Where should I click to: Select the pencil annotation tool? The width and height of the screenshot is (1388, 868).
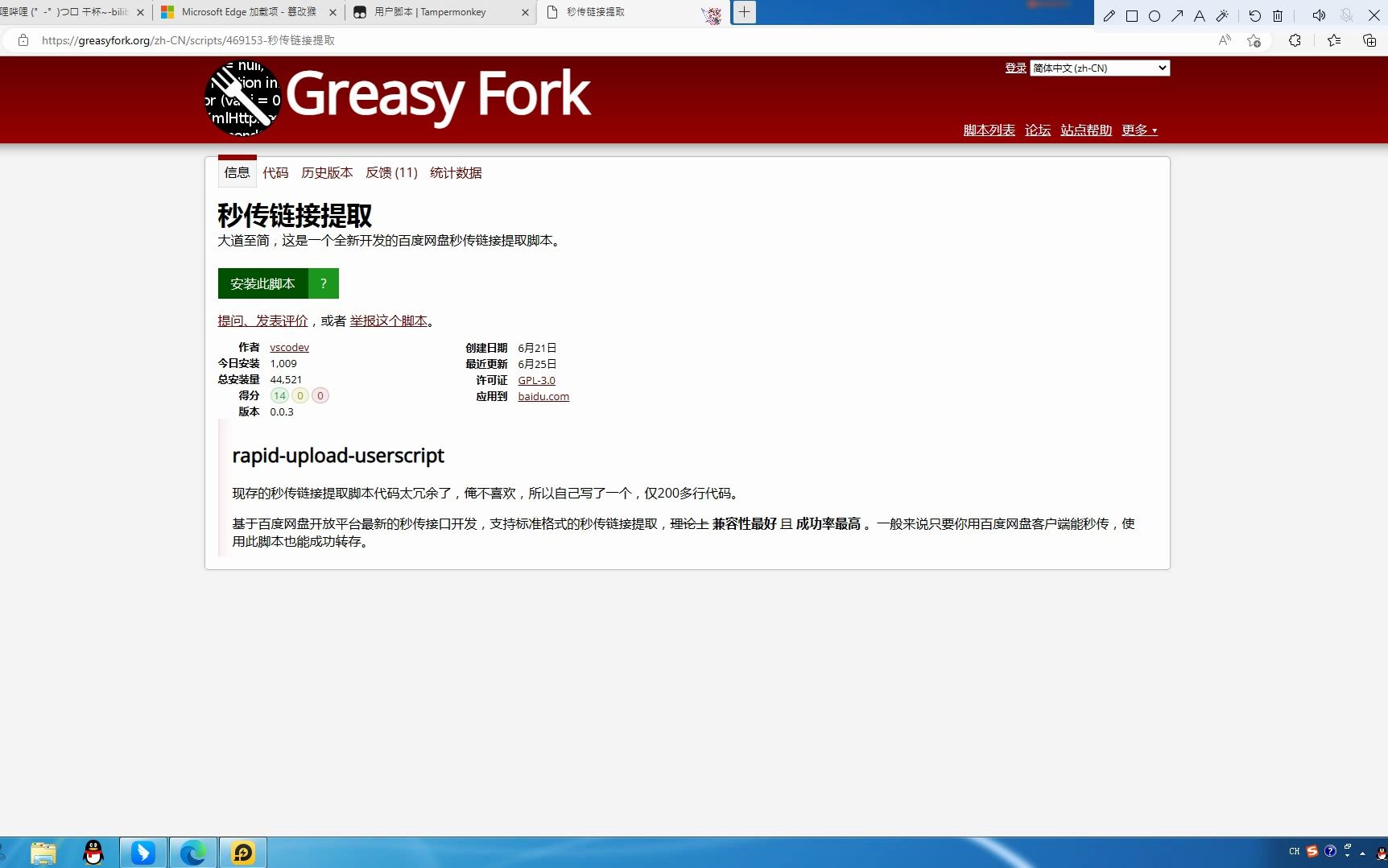pos(1109,16)
